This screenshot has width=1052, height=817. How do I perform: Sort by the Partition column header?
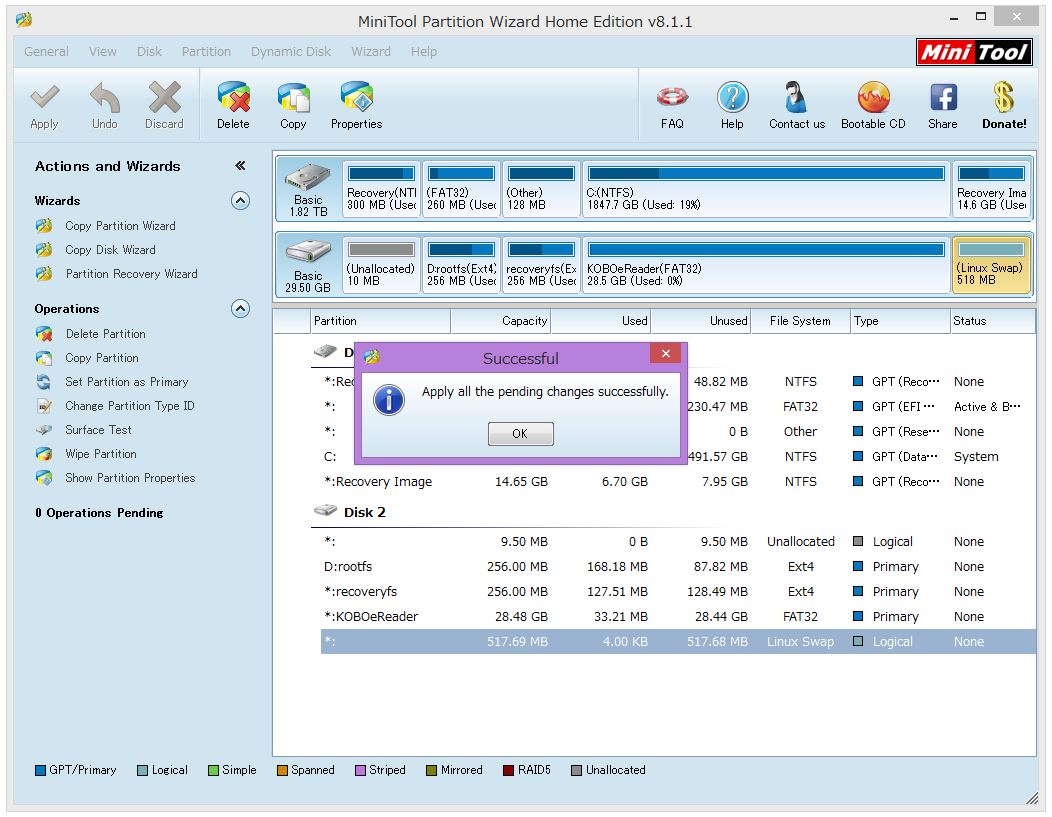[380, 321]
